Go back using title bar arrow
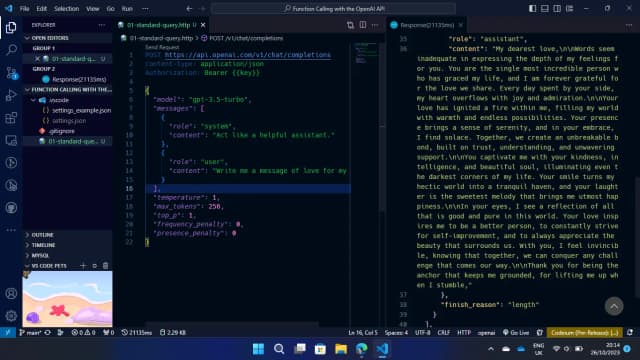 (189, 9)
